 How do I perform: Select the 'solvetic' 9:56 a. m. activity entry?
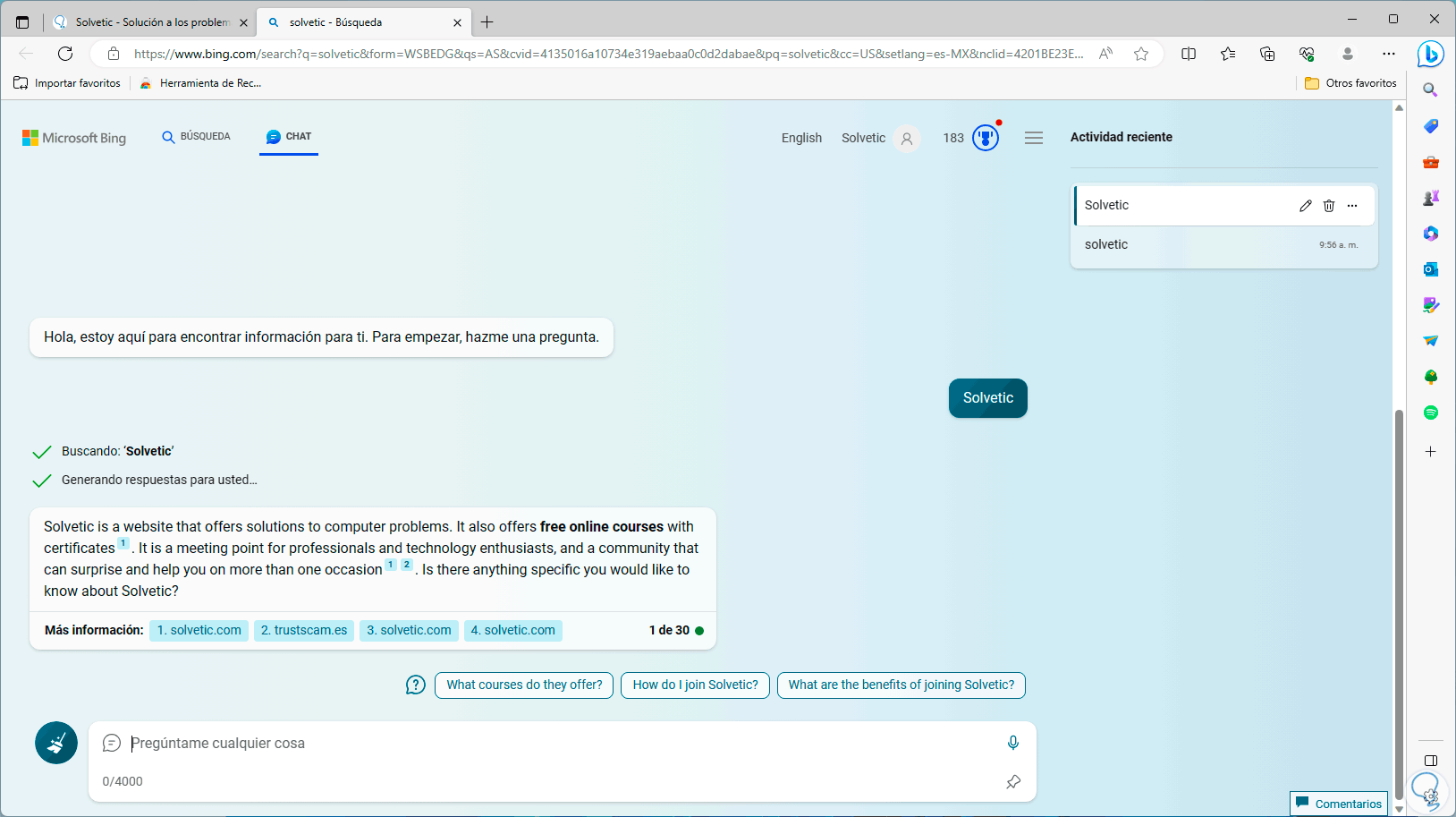coord(1223,245)
